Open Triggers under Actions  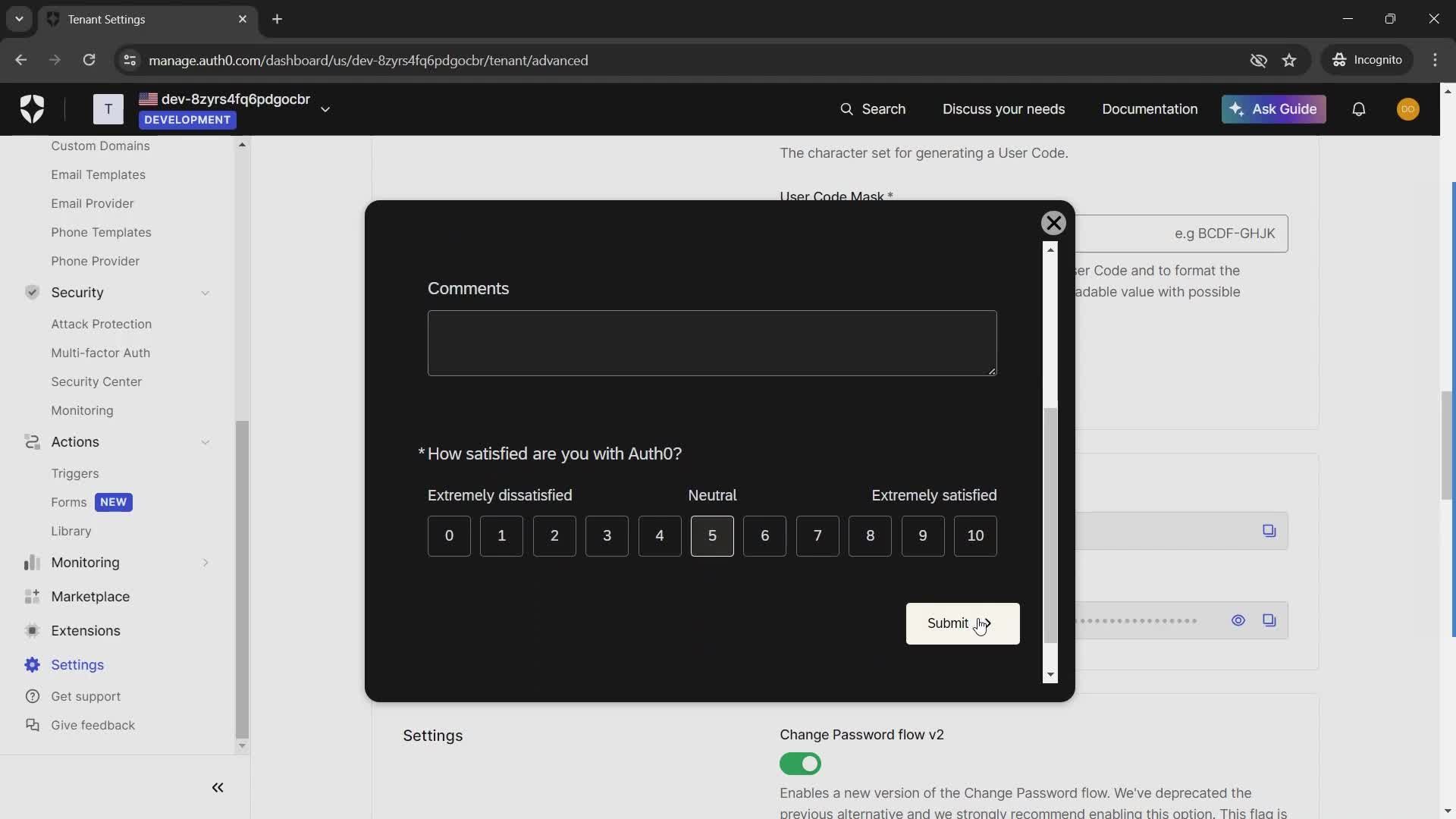(75, 473)
